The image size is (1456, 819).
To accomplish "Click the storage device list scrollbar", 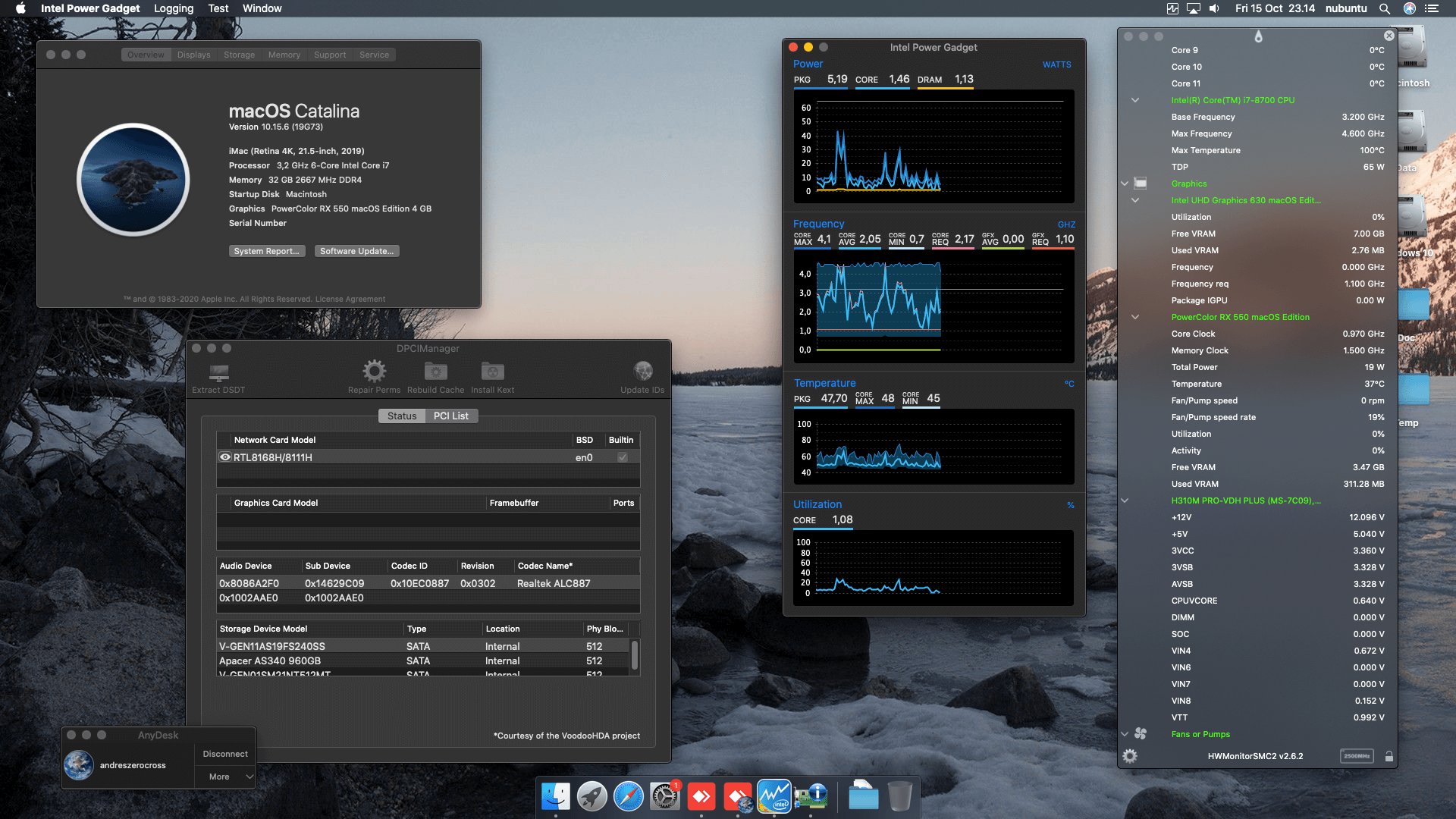I will [635, 655].
